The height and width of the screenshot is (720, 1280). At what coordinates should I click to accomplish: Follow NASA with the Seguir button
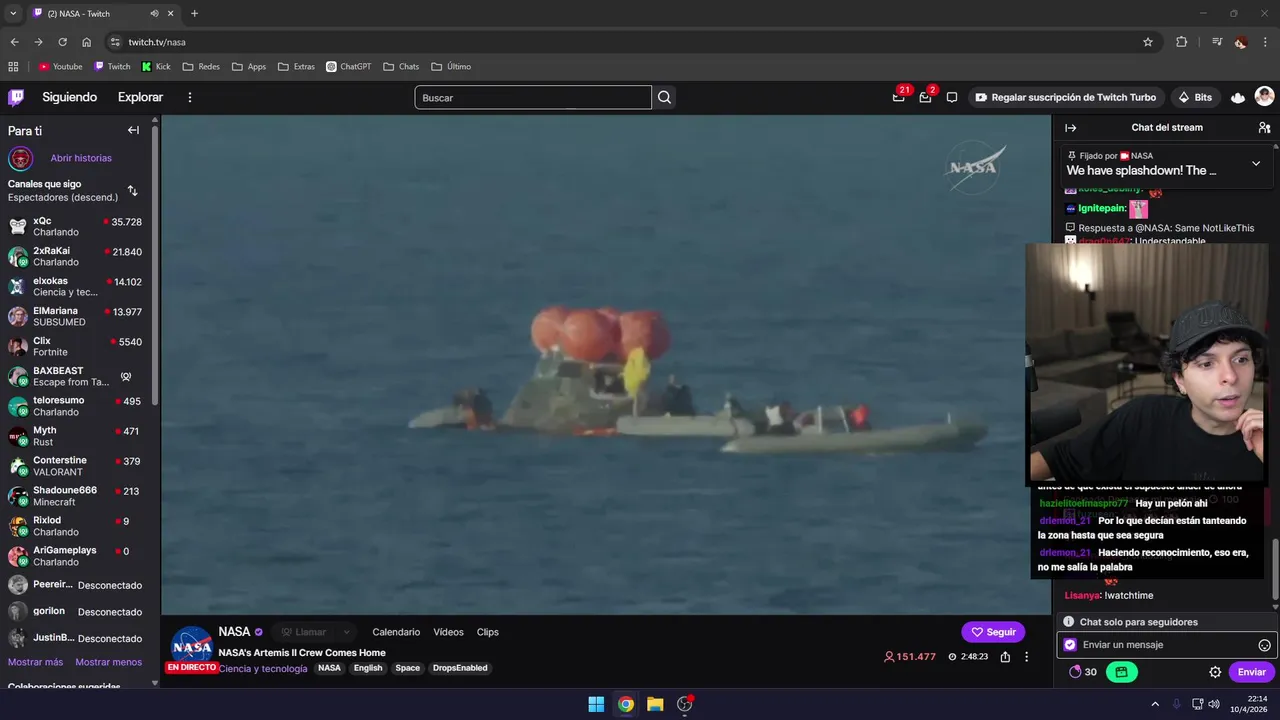click(x=993, y=632)
